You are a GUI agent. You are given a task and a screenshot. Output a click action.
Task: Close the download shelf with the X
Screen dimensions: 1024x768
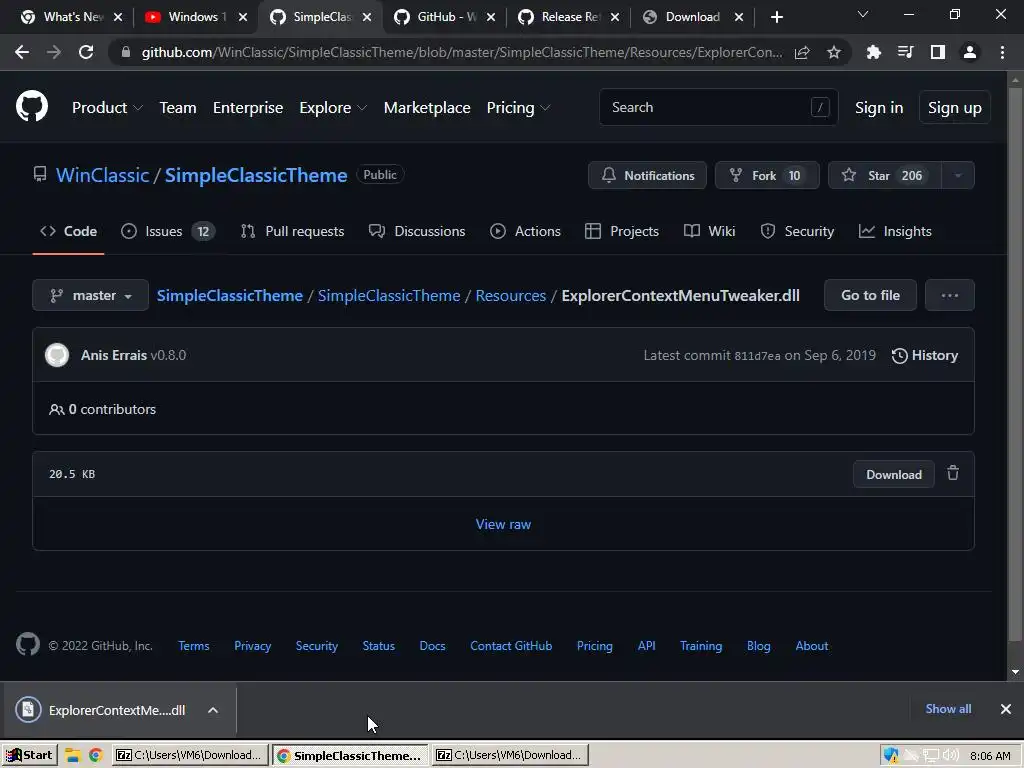(x=1006, y=709)
